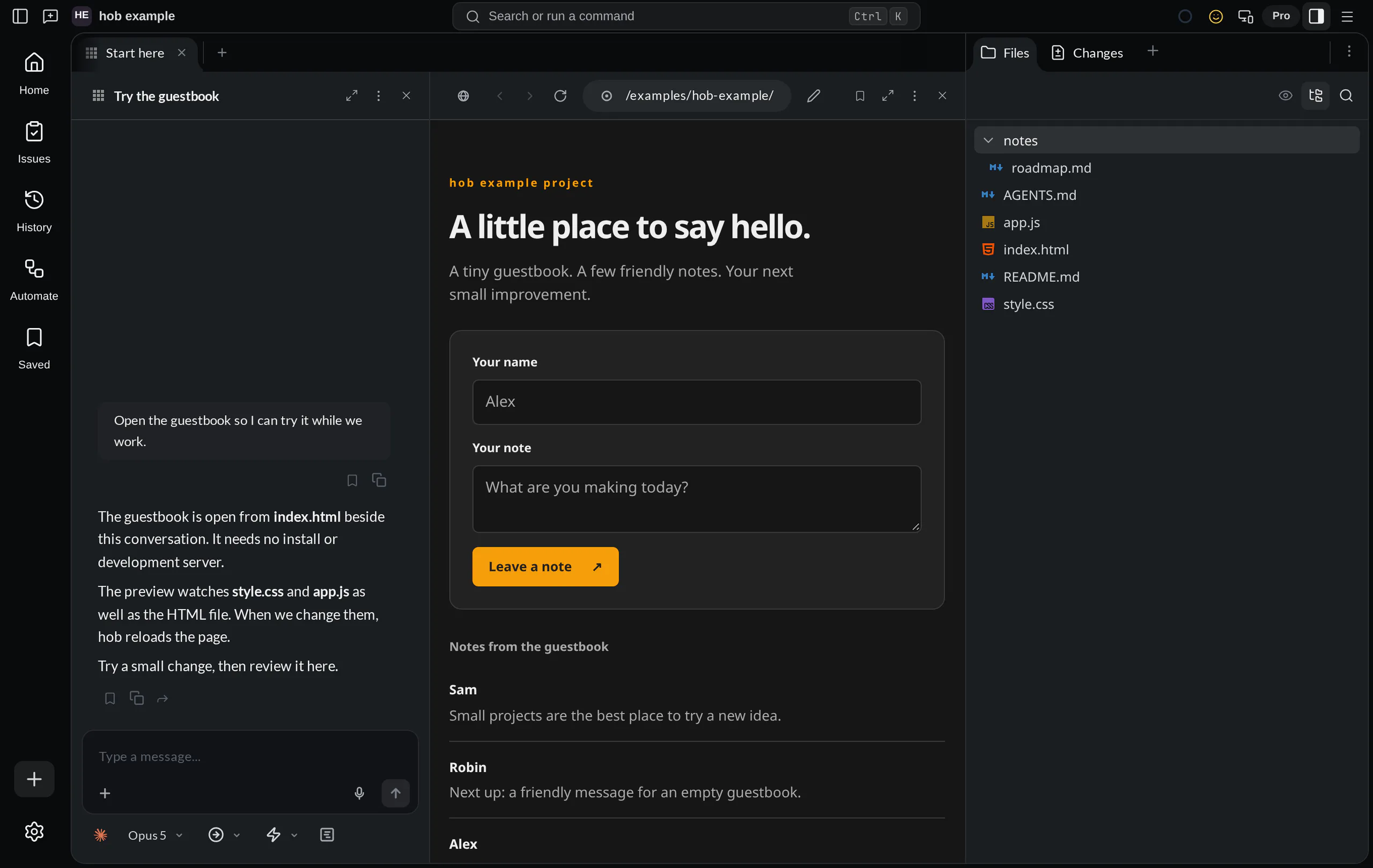Screen dimensions: 1373x868
Task: Start a new chat from the top bar
Action: [x=50, y=16]
